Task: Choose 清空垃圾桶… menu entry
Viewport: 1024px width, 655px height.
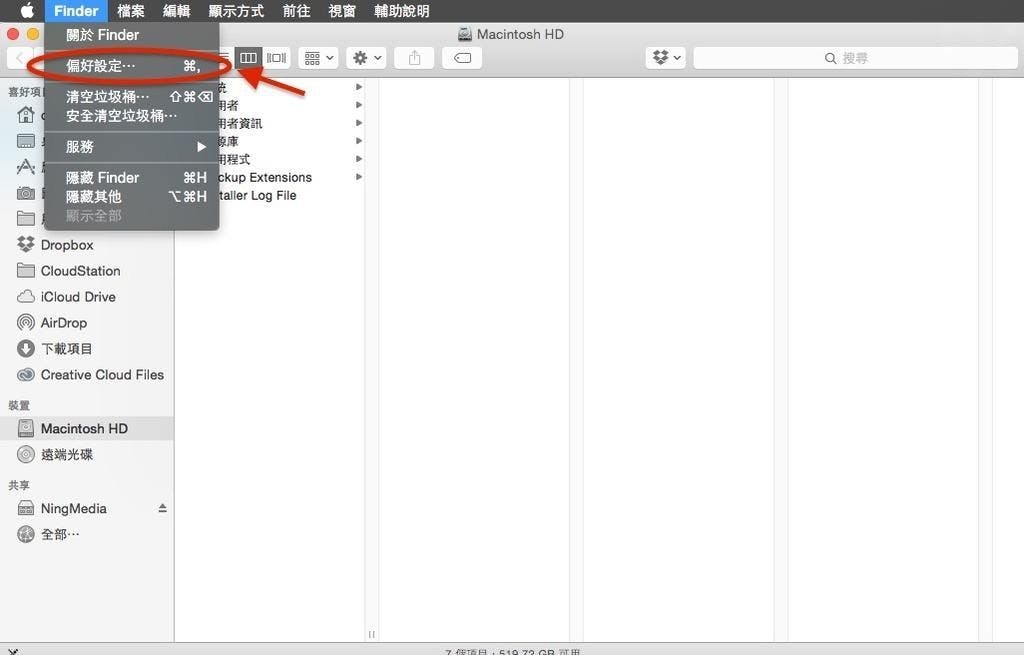Action: point(132,97)
